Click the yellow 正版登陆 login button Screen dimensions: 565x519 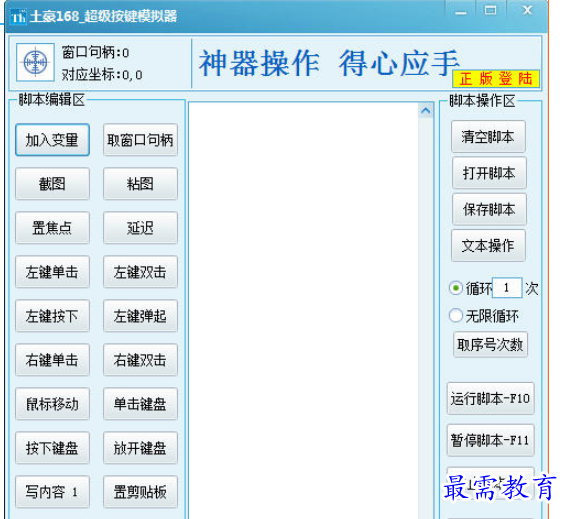point(496,79)
